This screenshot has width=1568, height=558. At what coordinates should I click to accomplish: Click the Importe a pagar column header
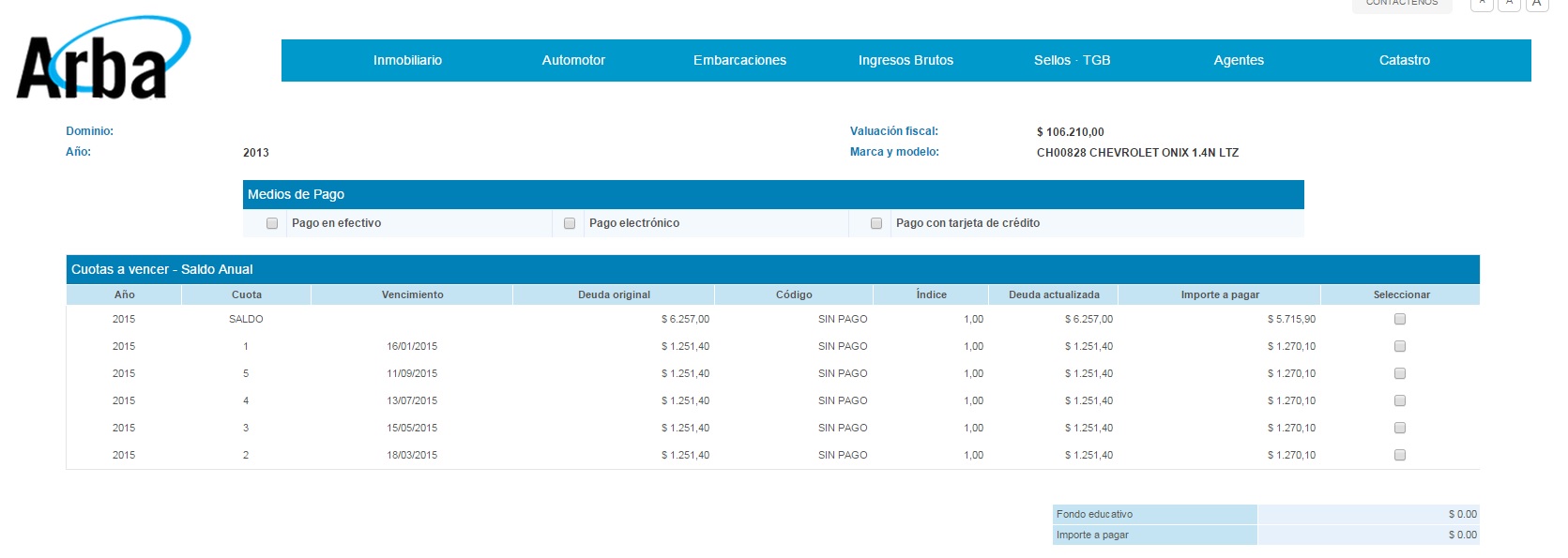(x=1219, y=294)
